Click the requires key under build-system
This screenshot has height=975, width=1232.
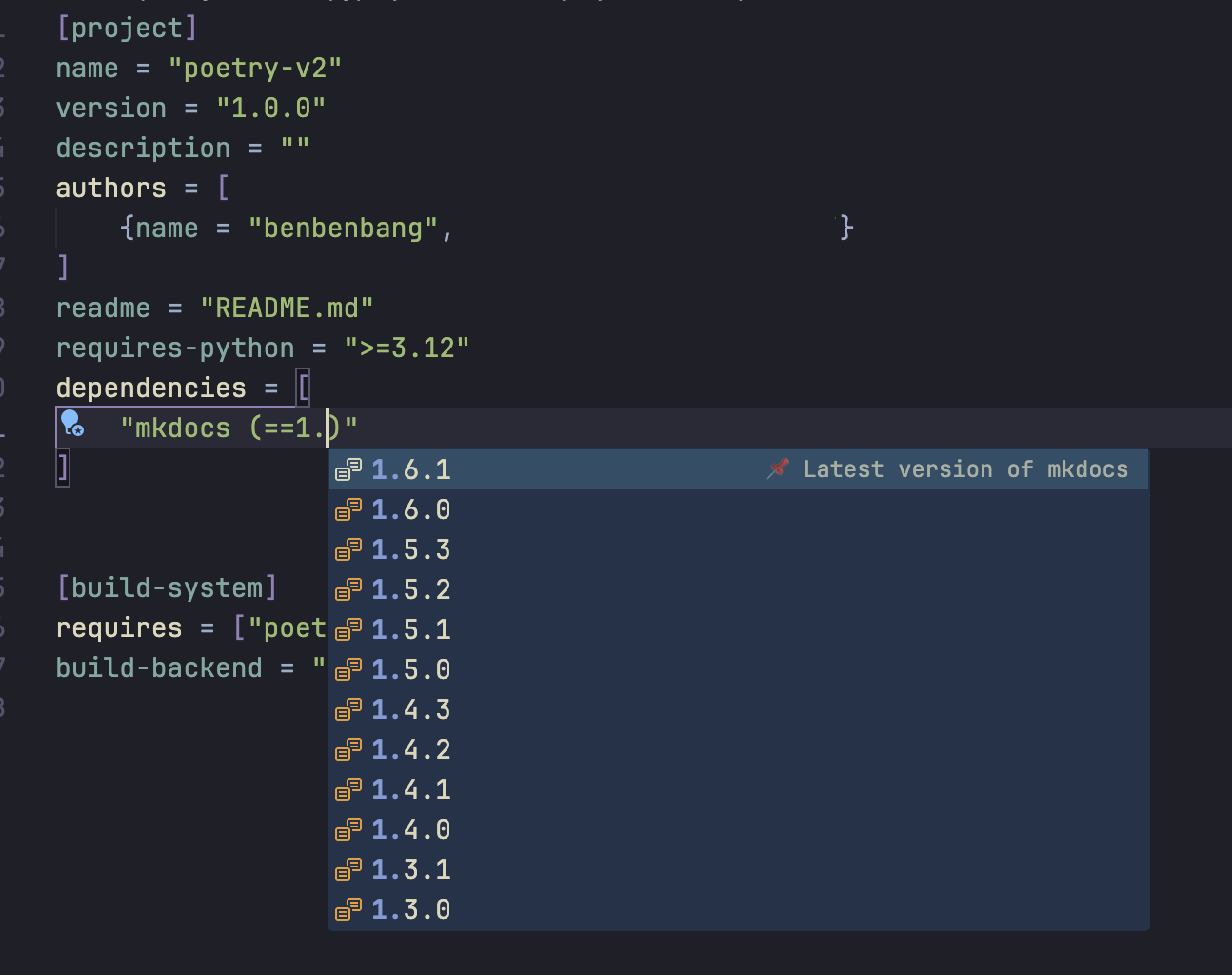pyautogui.click(x=119, y=628)
